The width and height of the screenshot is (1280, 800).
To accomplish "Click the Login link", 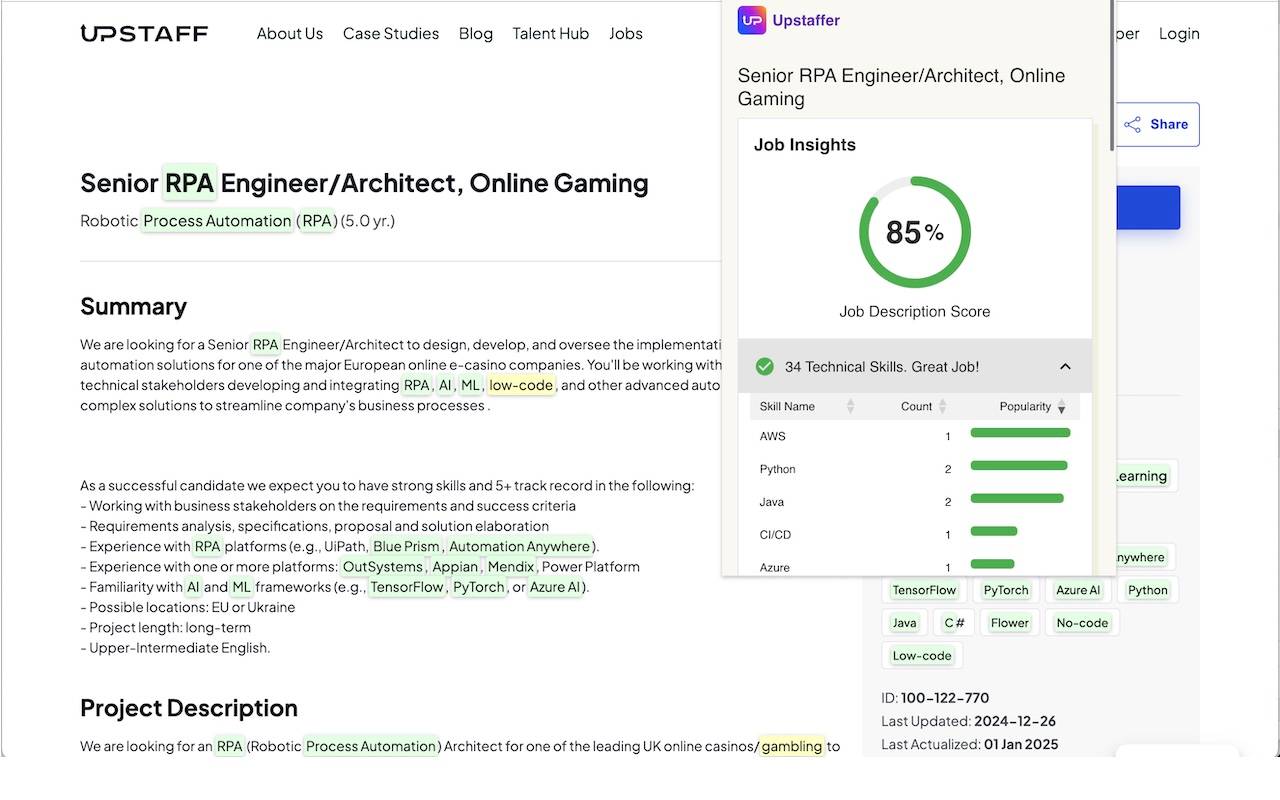I will [1179, 33].
